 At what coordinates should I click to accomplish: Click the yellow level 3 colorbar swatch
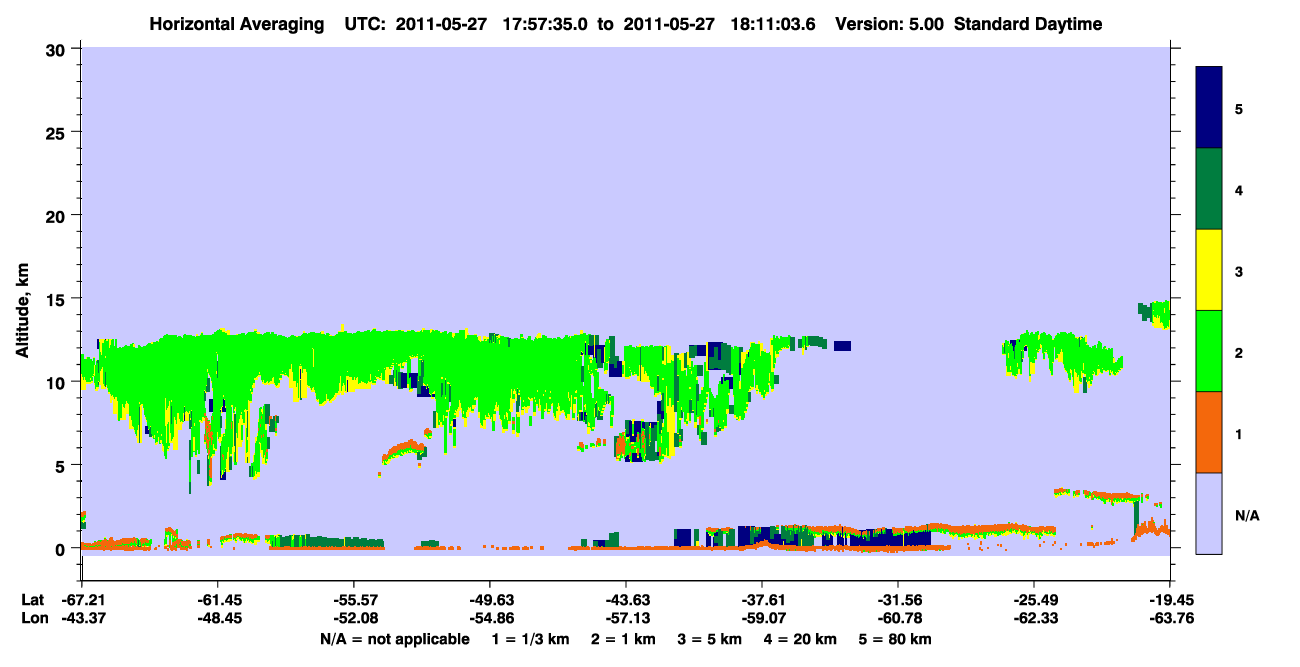(x=1209, y=270)
